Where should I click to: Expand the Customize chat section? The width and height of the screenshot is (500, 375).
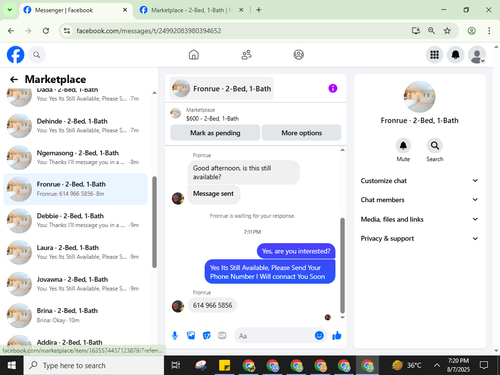click(419, 181)
